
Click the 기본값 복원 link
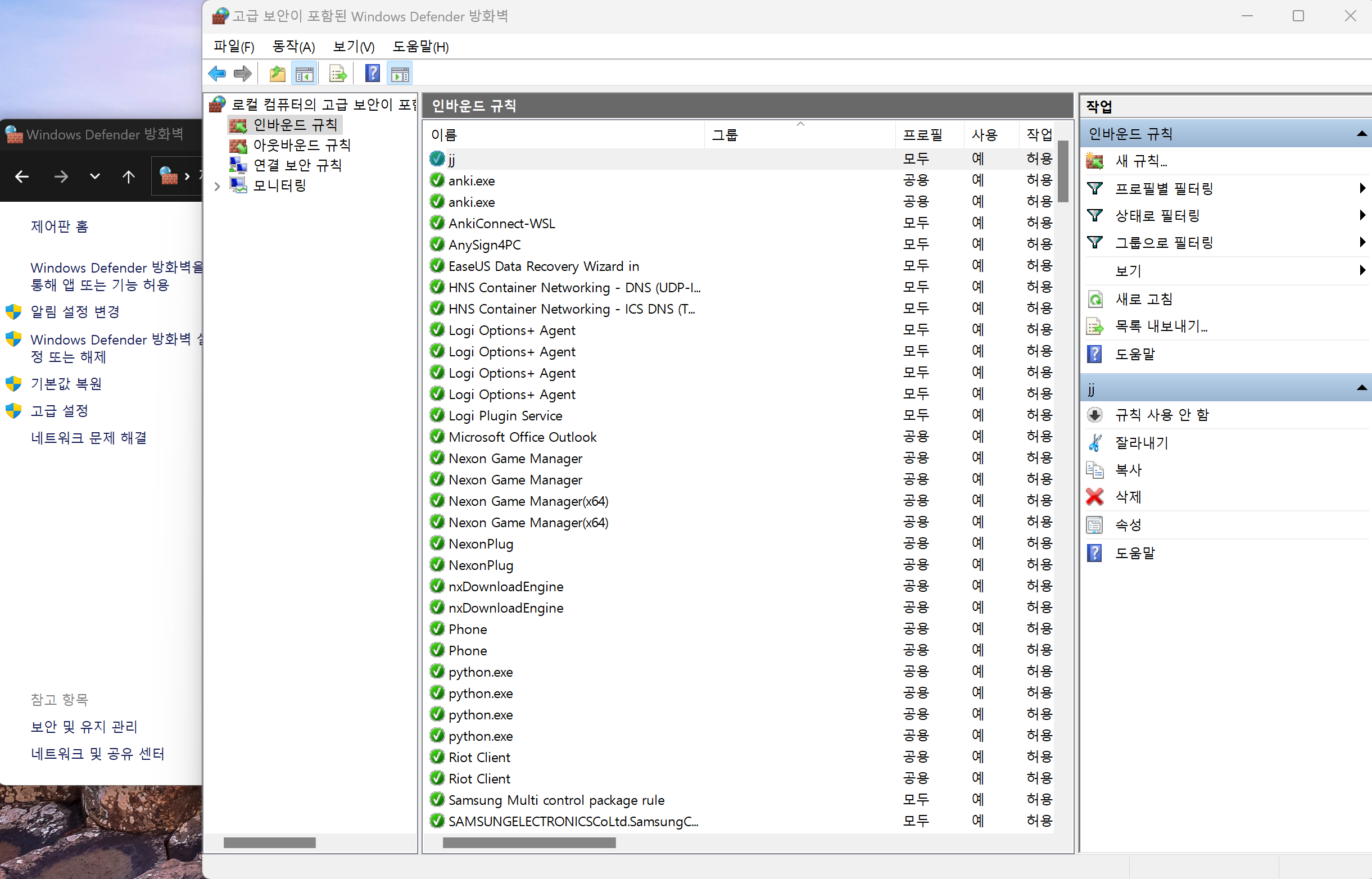pyautogui.click(x=66, y=383)
